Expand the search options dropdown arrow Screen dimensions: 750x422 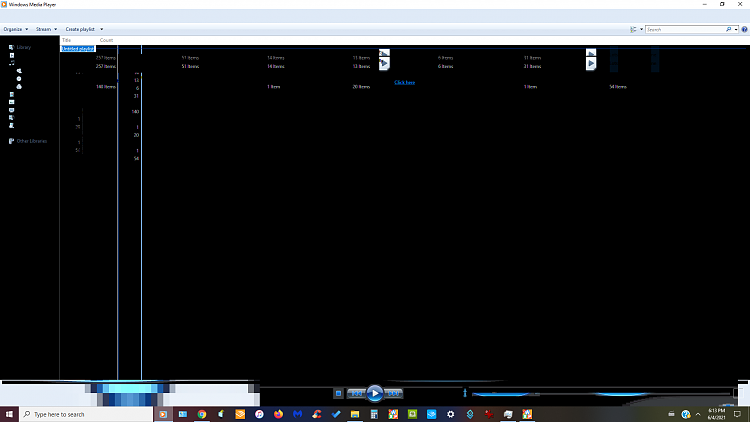point(736,29)
